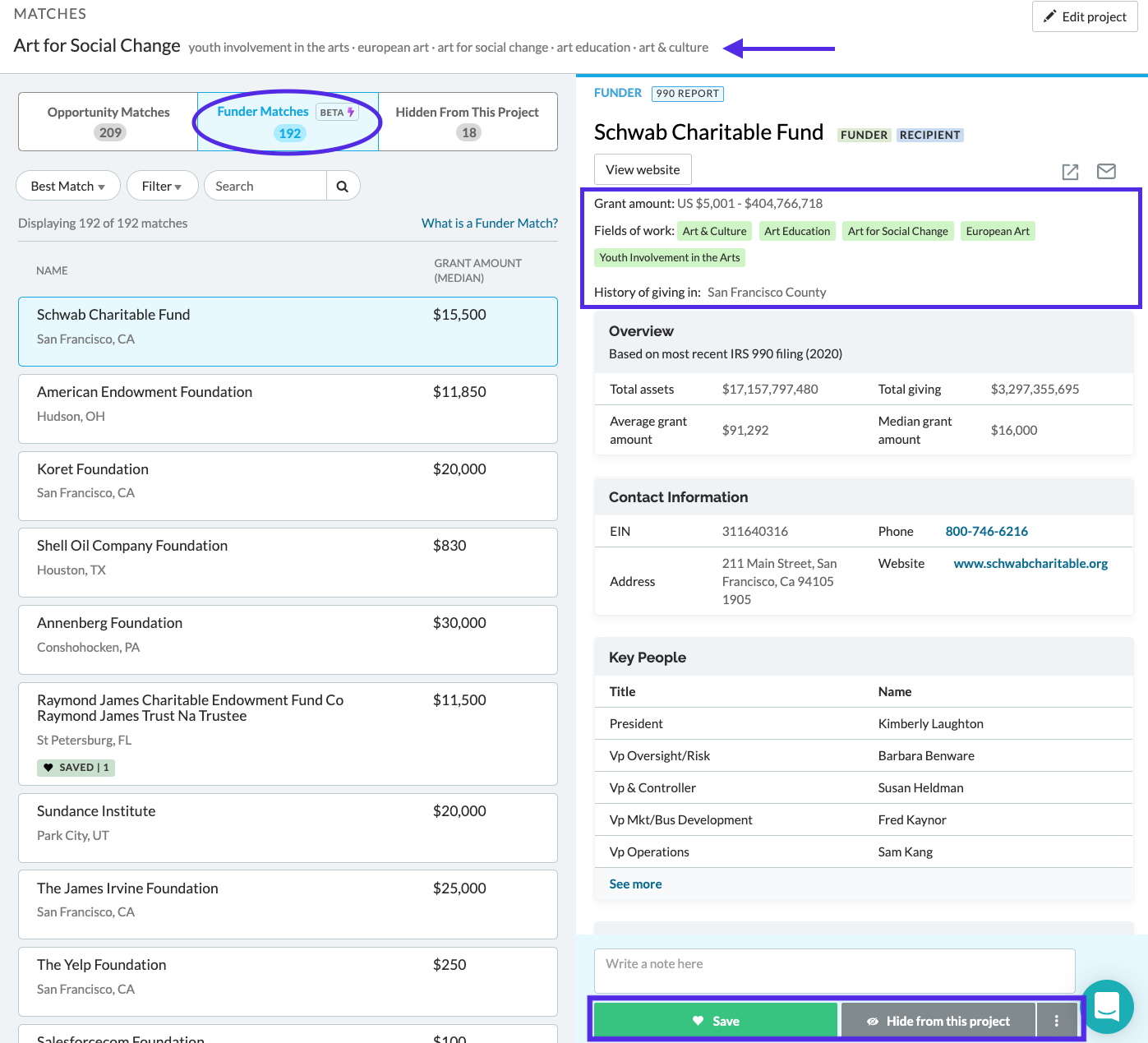Click the phone number 800-746-6216
This screenshot has width=1148, height=1043.
point(986,531)
